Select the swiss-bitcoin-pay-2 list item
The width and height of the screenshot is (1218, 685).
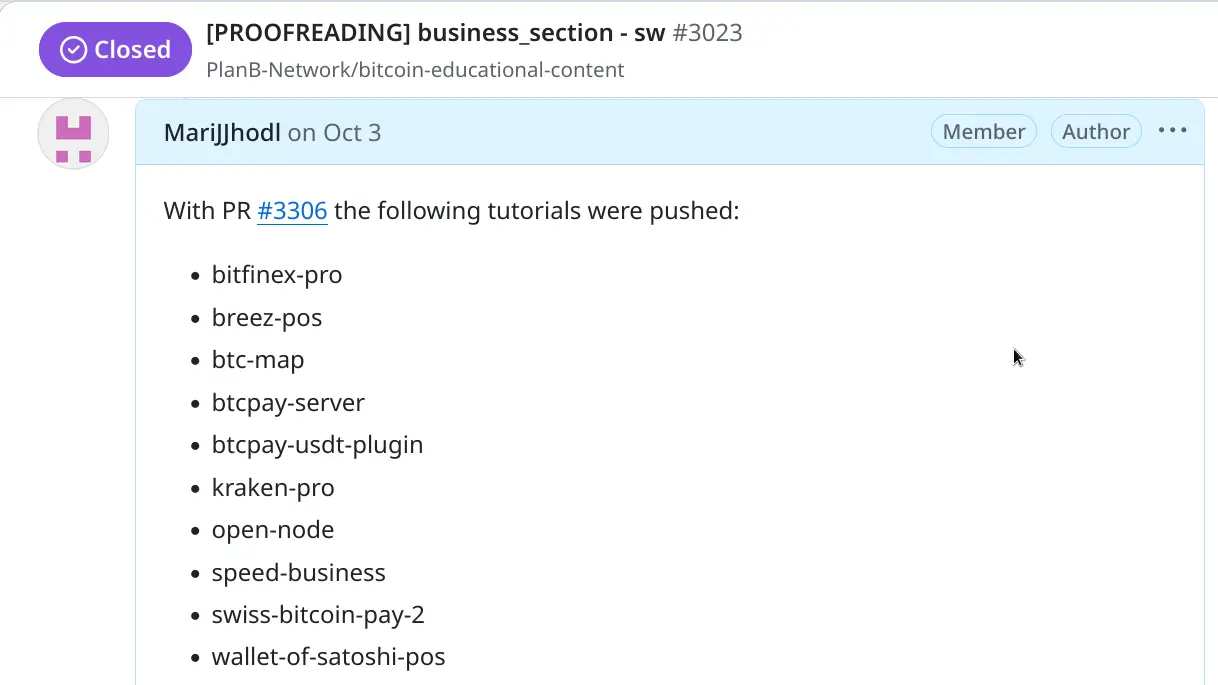click(x=318, y=615)
